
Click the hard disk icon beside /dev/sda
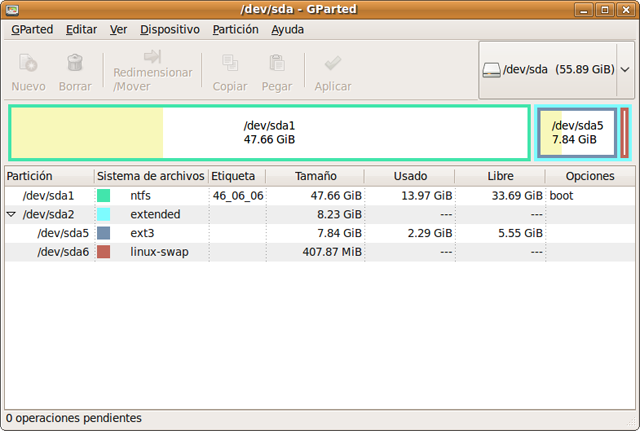[494, 70]
